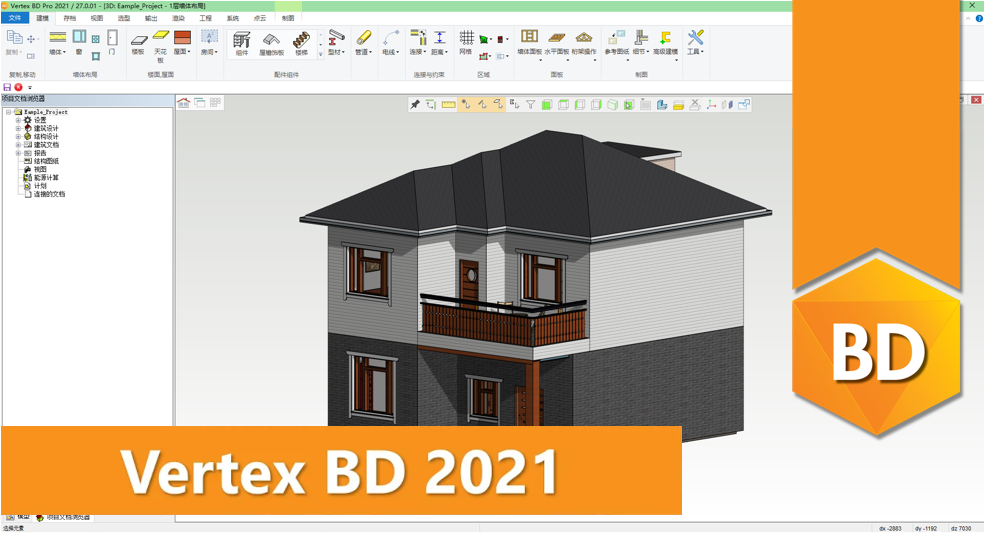Screen dimensions: 985x533
Task: Open the 文件 file menu
Action: click(x=15, y=18)
